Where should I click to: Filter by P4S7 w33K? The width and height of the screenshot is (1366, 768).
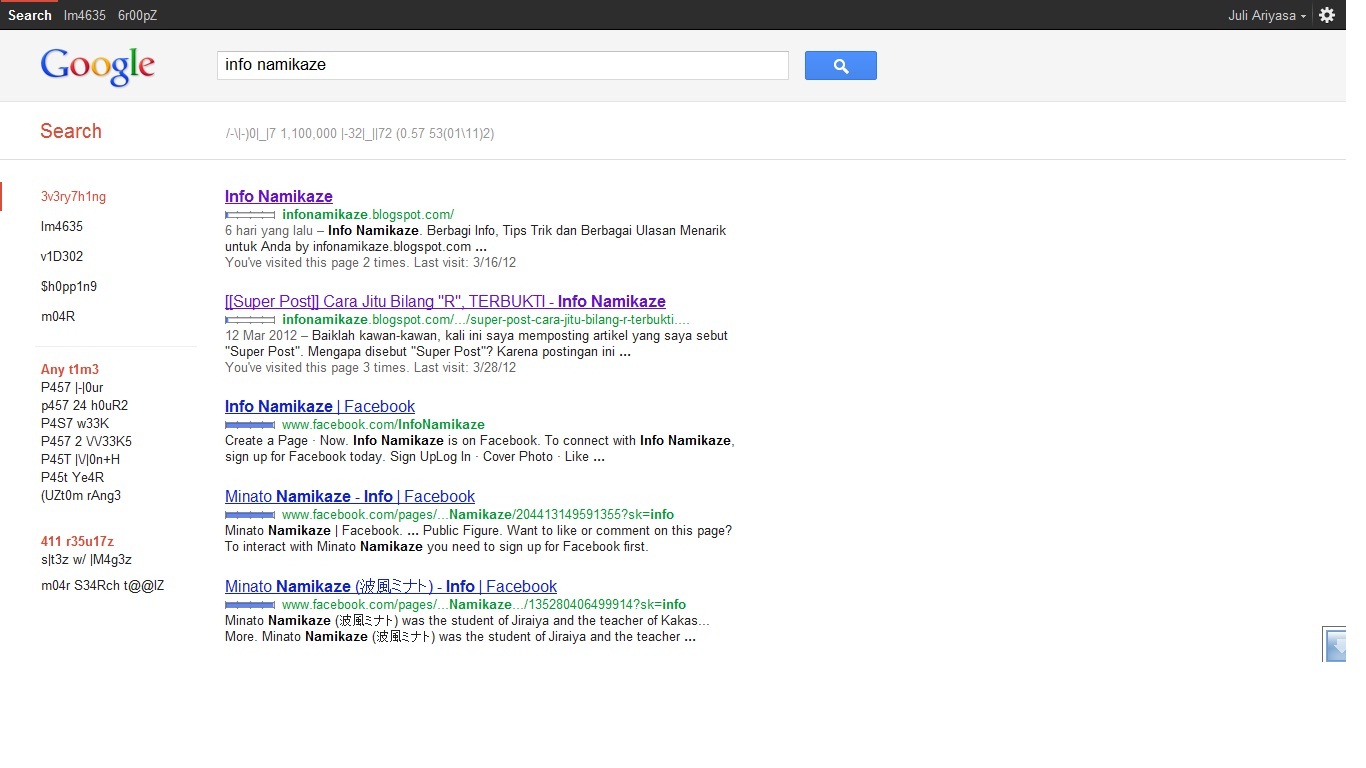tap(75, 424)
